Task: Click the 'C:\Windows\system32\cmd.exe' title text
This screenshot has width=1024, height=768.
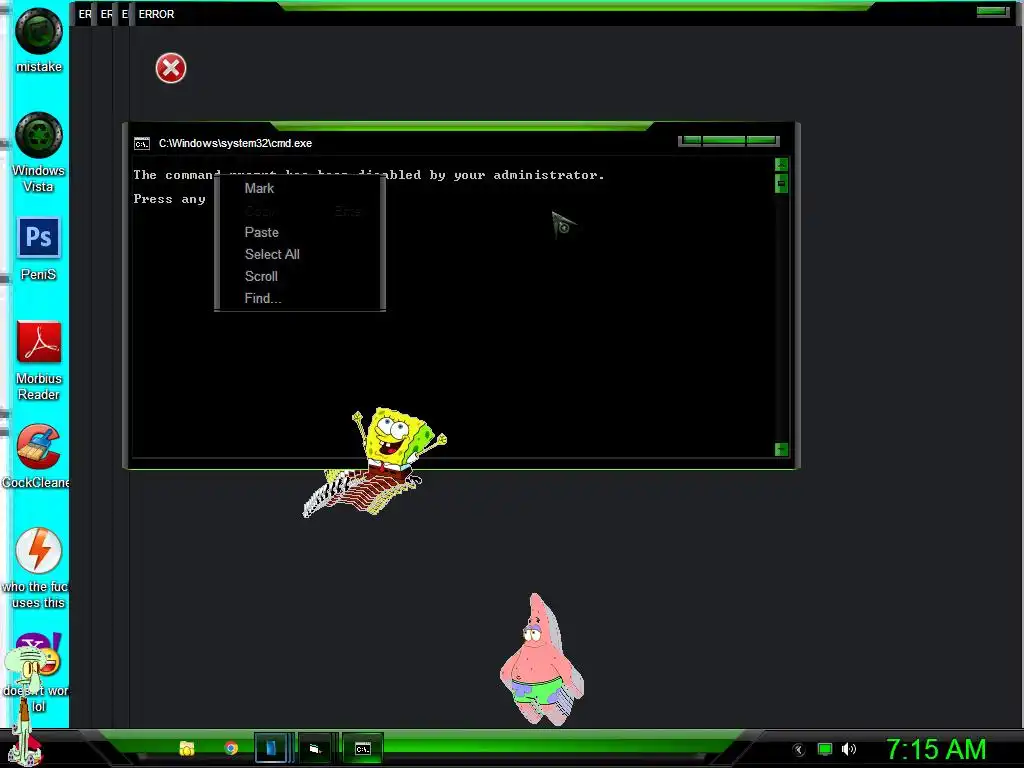Action: [235, 144]
